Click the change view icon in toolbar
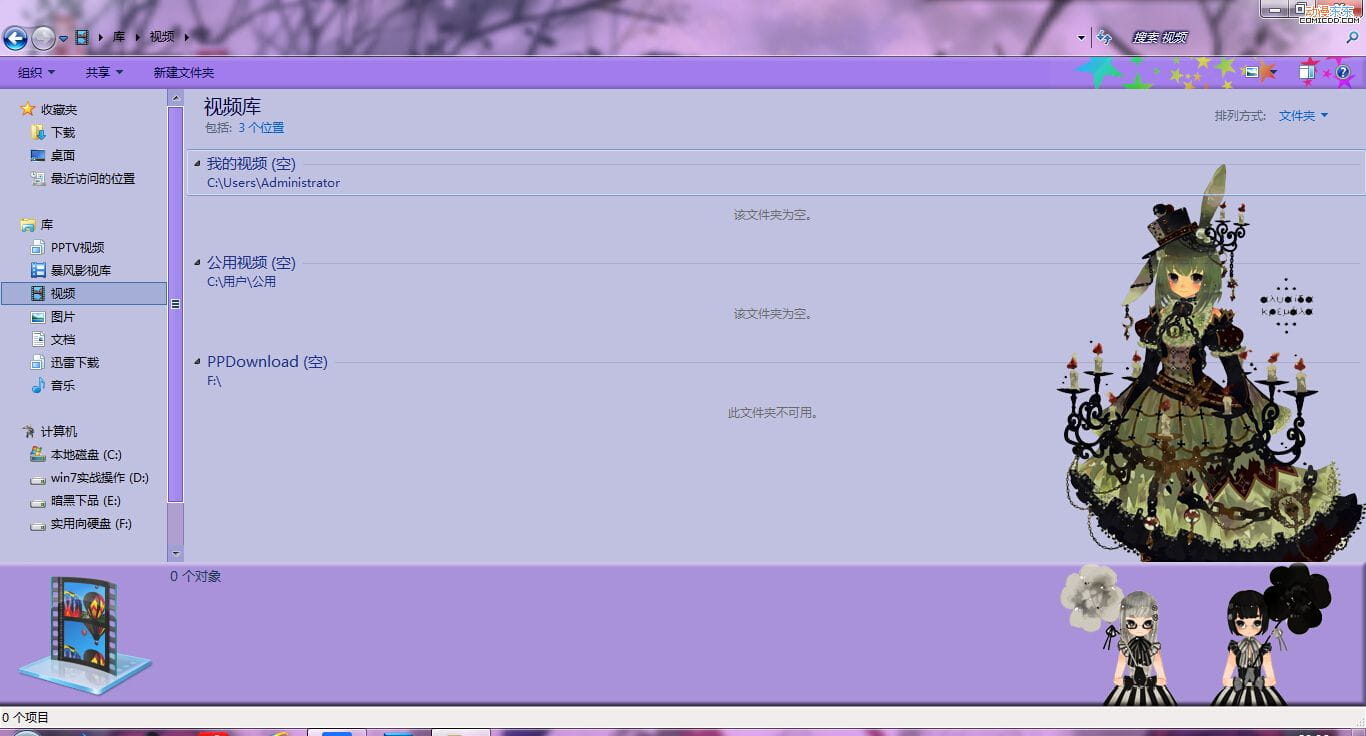This screenshot has width=1366, height=736. pos(1251,72)
